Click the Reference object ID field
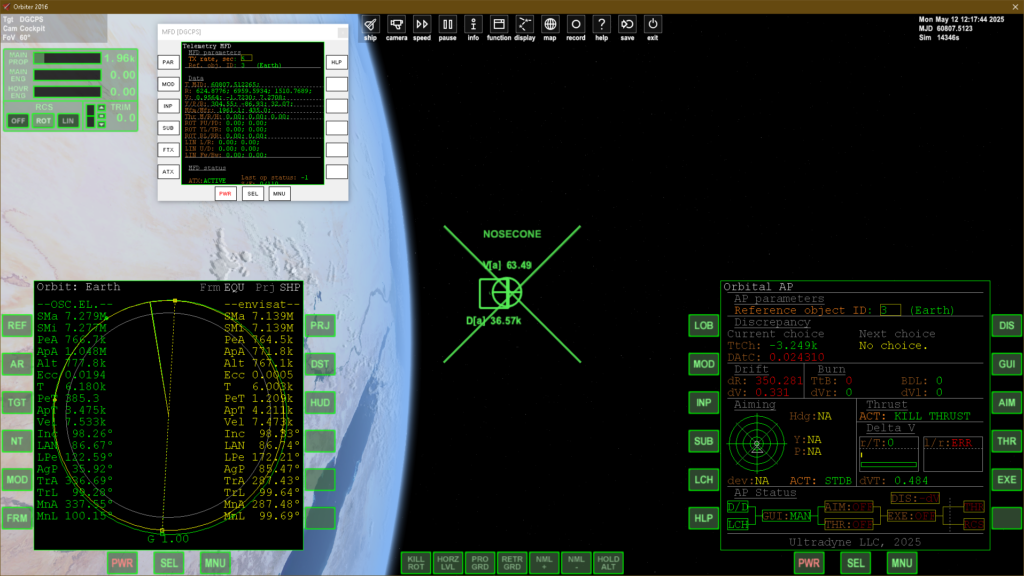 pyautogui.click(x=889, y=310)
